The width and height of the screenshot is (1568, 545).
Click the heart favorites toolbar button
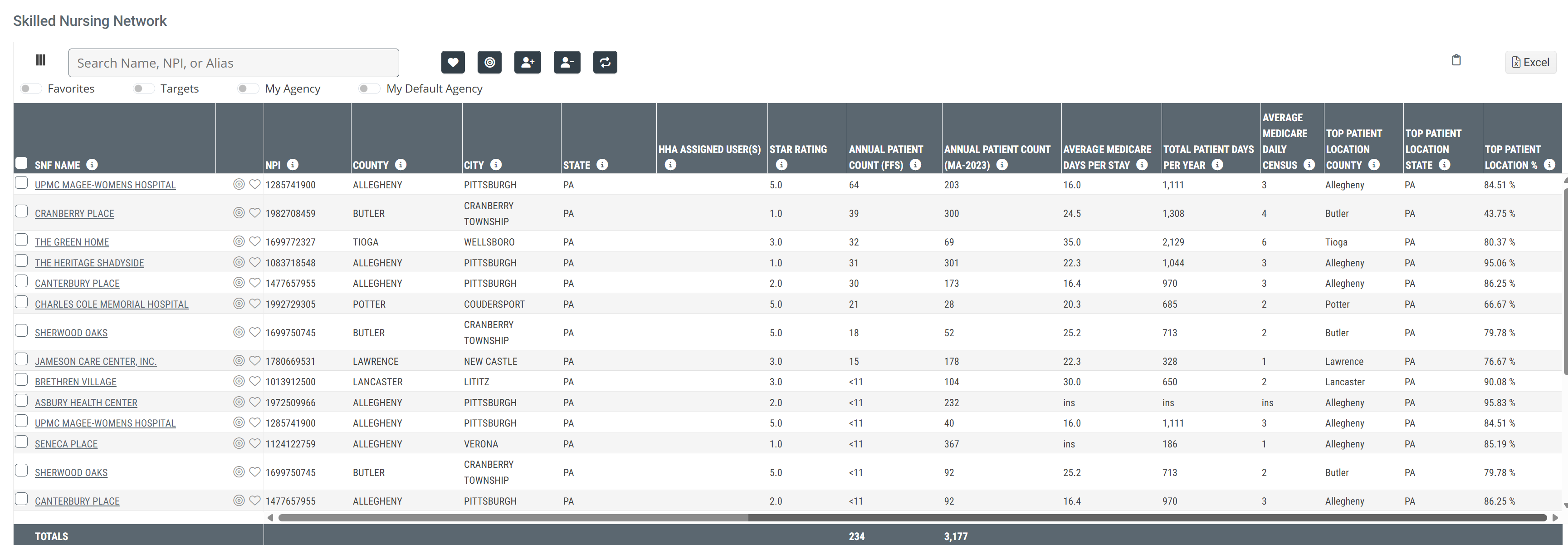[452, 62]
